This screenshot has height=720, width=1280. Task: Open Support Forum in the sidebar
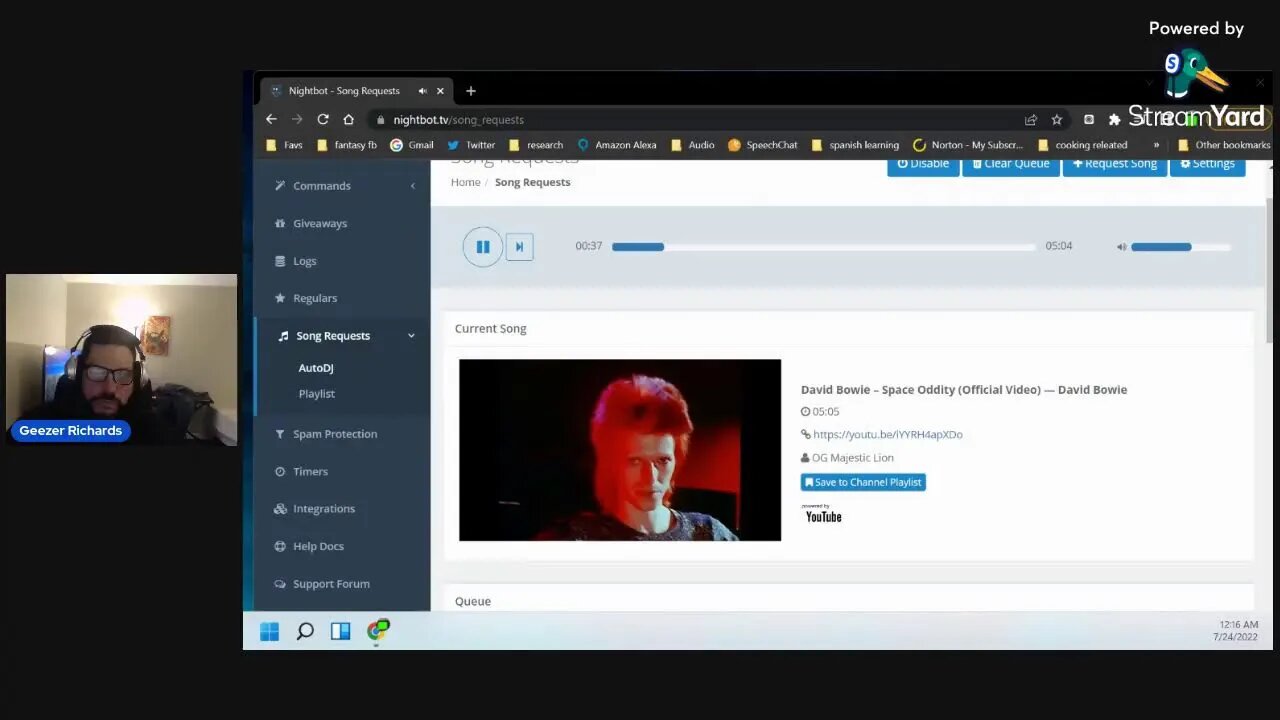(x=331, y=584)
